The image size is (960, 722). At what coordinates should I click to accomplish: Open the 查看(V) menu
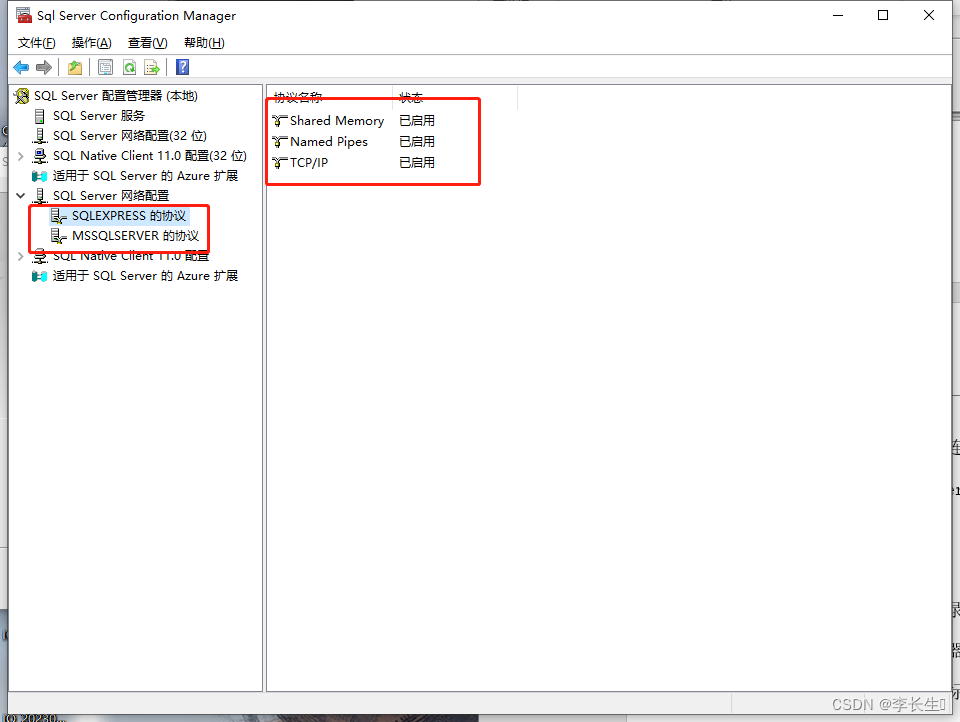pos(148,43)
